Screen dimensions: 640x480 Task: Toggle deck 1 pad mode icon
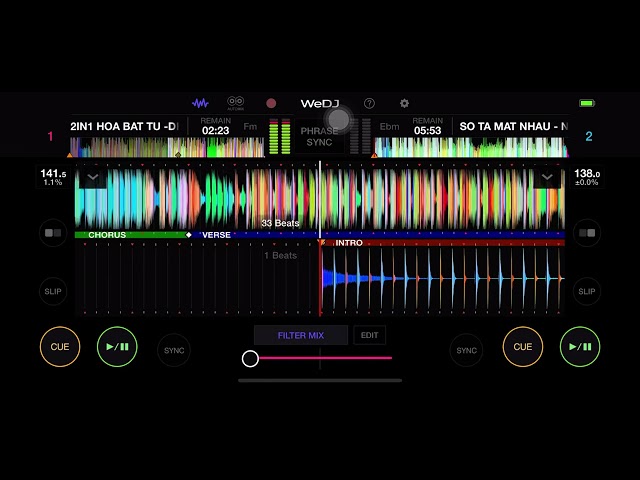pyautogui.click(x=53, y=233)
